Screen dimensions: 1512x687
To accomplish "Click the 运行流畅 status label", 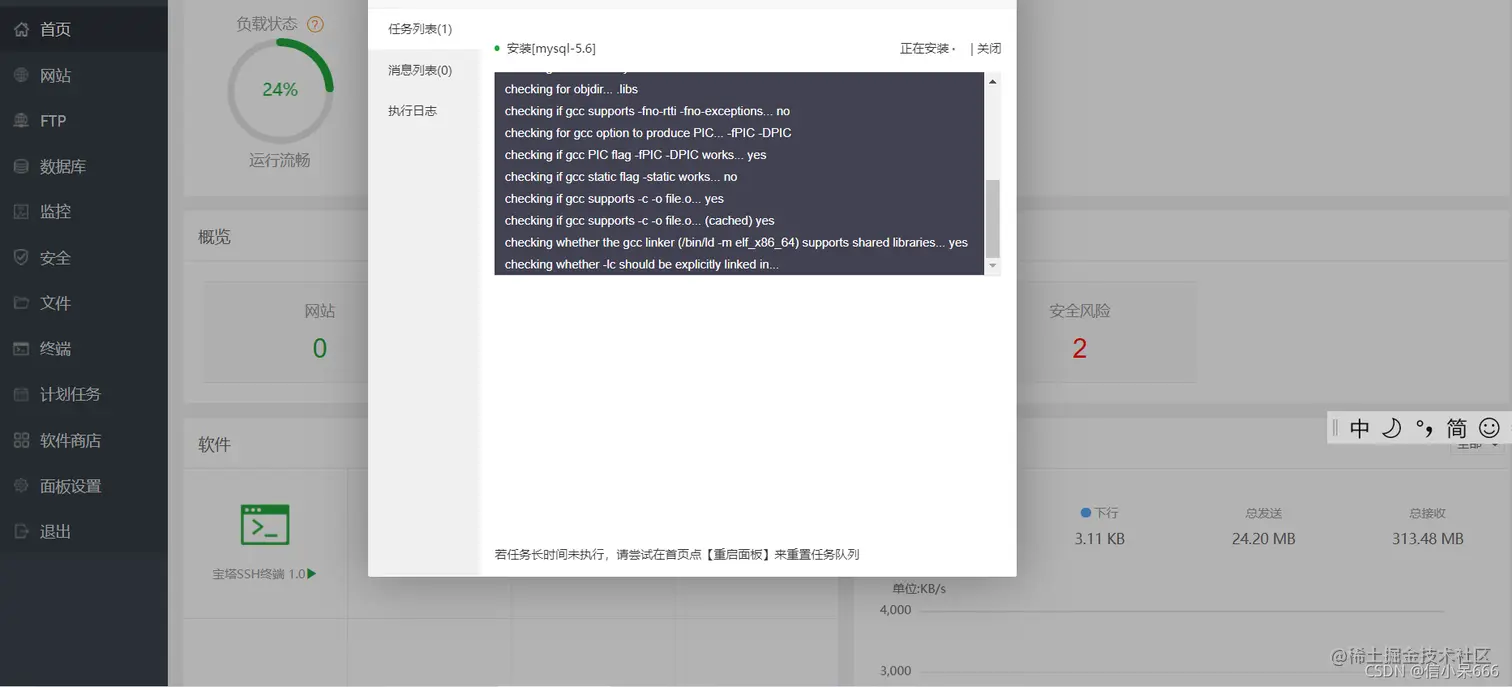I will tap(280, 160).
